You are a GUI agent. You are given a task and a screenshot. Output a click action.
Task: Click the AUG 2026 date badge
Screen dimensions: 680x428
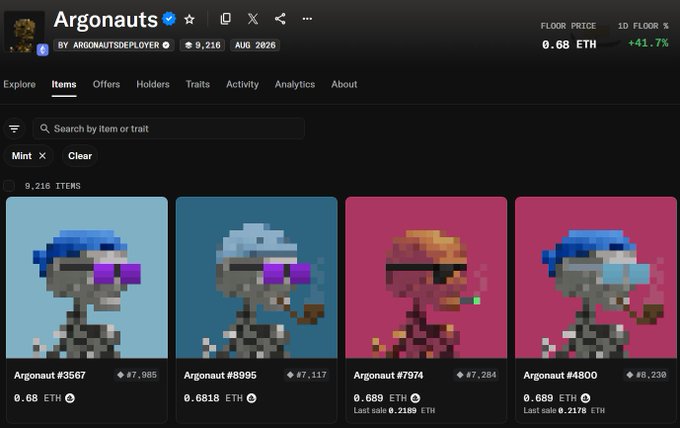point(255,45)
